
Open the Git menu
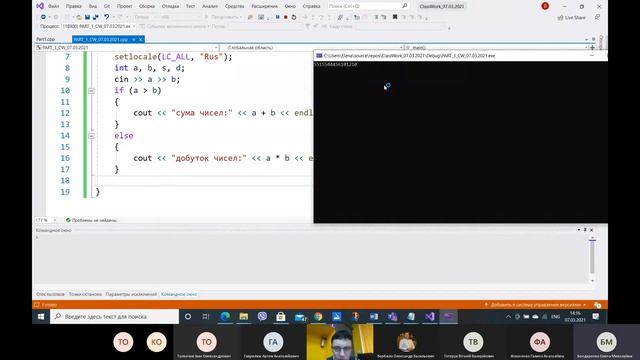coord(107,6)
